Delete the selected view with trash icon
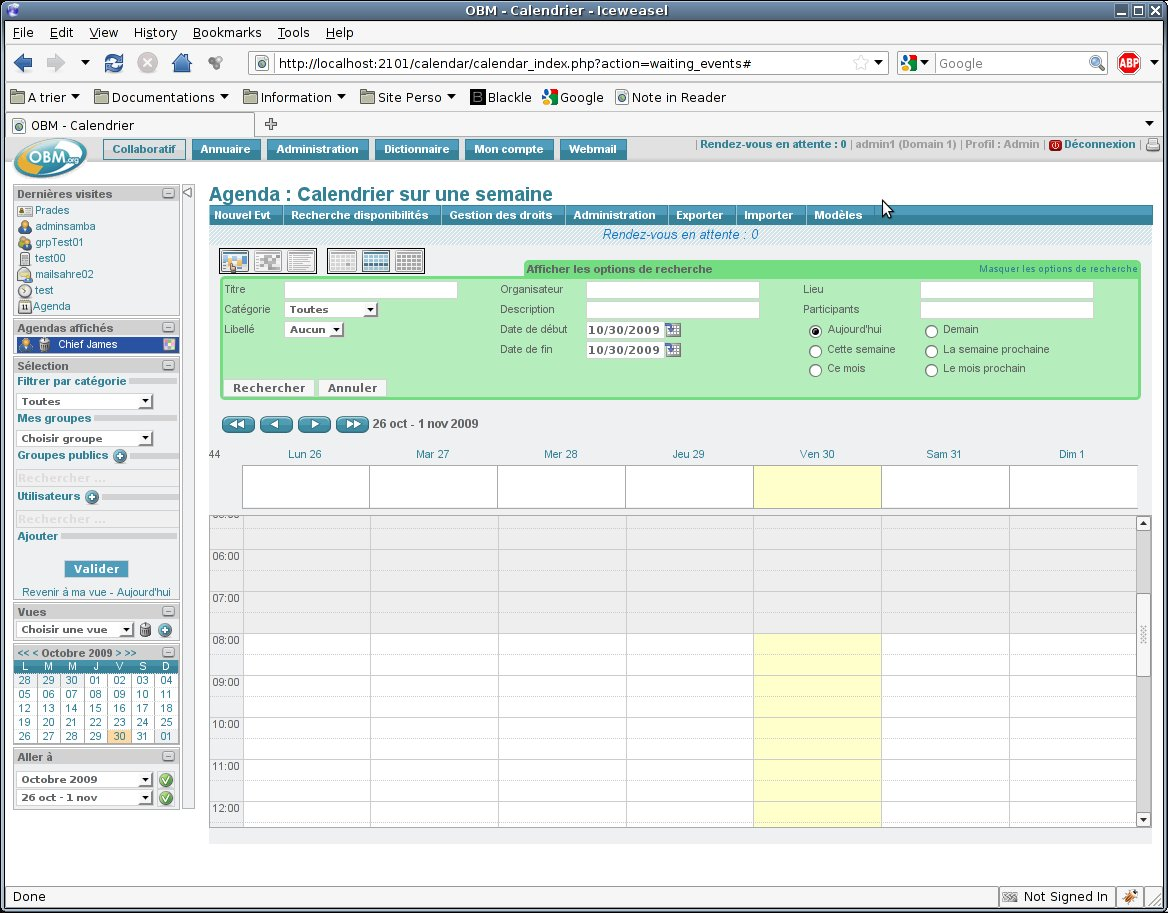 145,630
